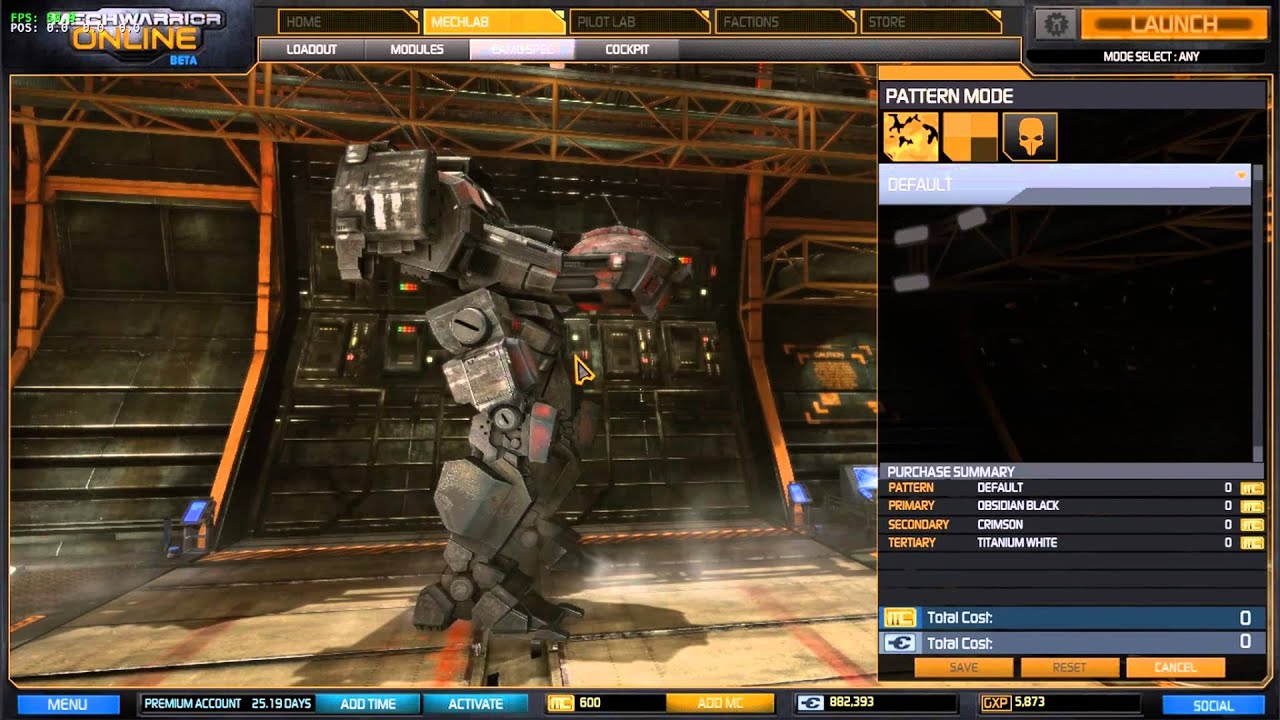Click the ADD MC button
1280x720 pixels.
click(x=720, y=704)
